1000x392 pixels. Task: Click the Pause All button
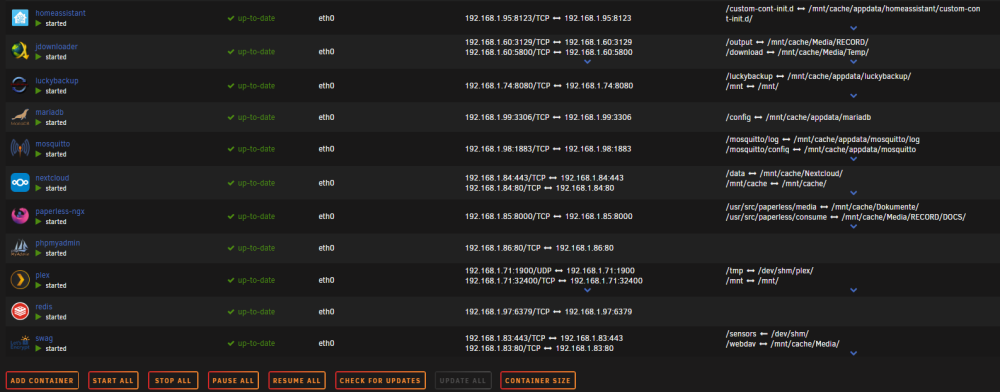(233, 381)
